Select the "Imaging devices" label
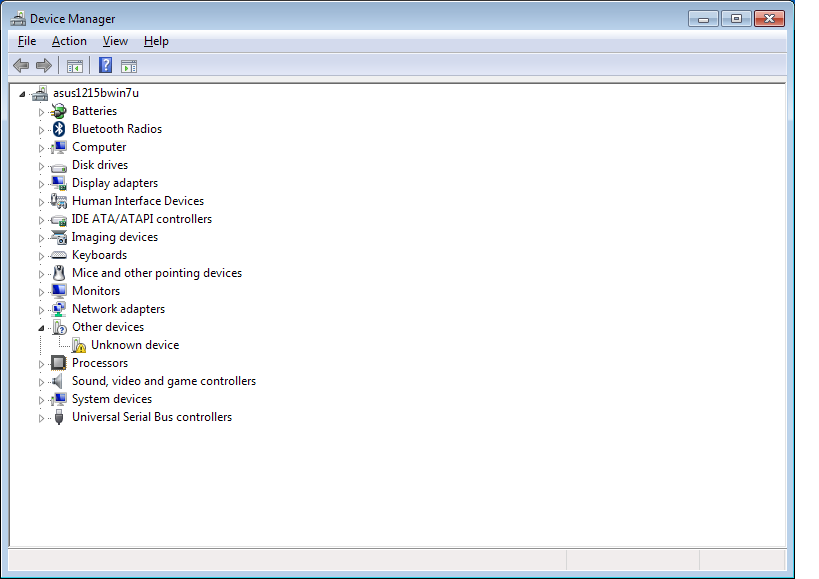This screenshot has height=579, width=819. (x=114, y=237)
